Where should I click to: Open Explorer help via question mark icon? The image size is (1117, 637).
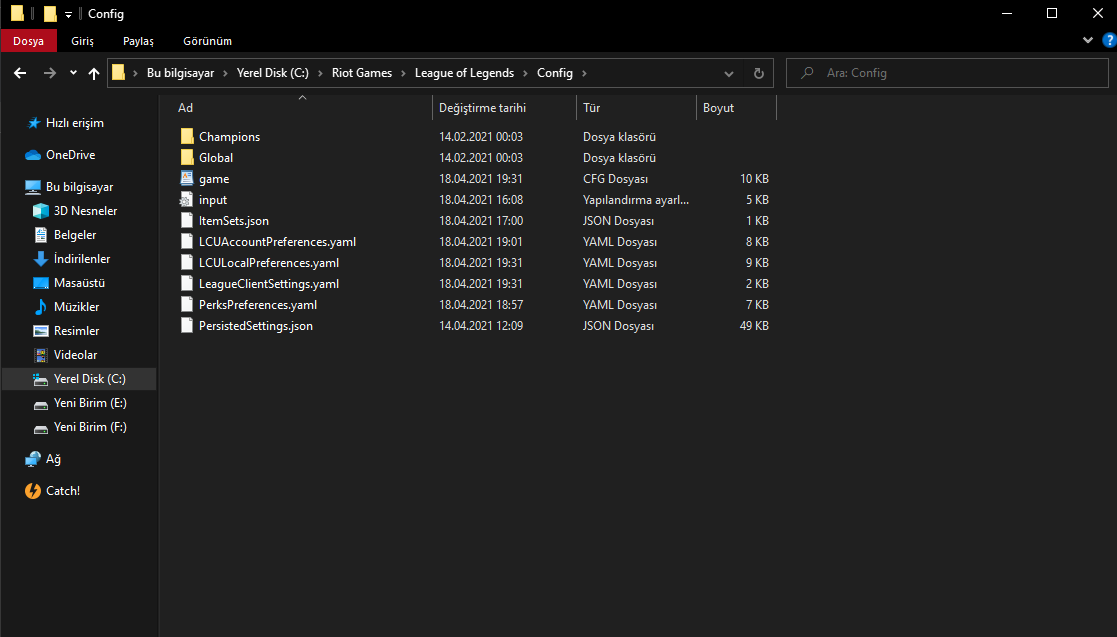tap(1109, 41)
